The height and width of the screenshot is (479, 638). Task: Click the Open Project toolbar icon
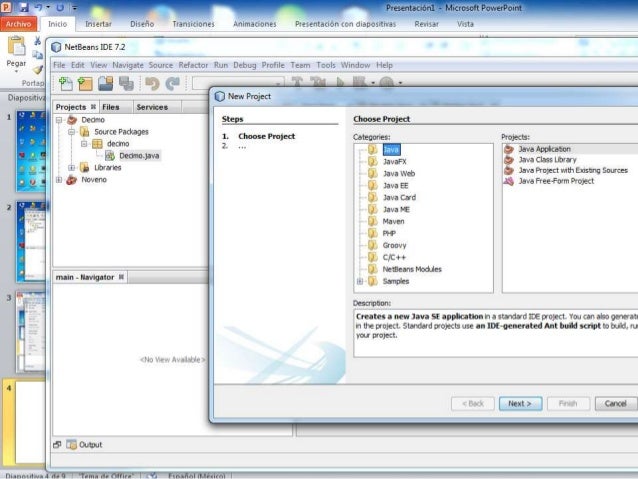105,83
